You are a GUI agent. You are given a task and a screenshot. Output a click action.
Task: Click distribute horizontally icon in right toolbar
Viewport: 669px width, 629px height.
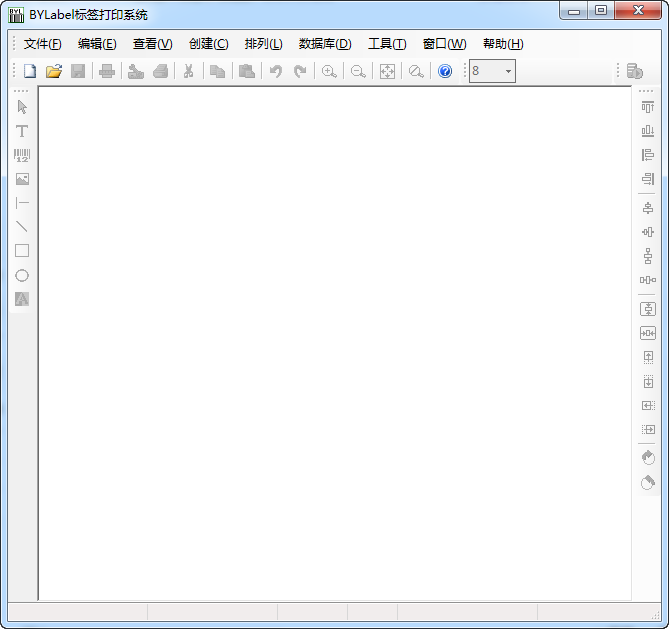[x=648, y=280]
